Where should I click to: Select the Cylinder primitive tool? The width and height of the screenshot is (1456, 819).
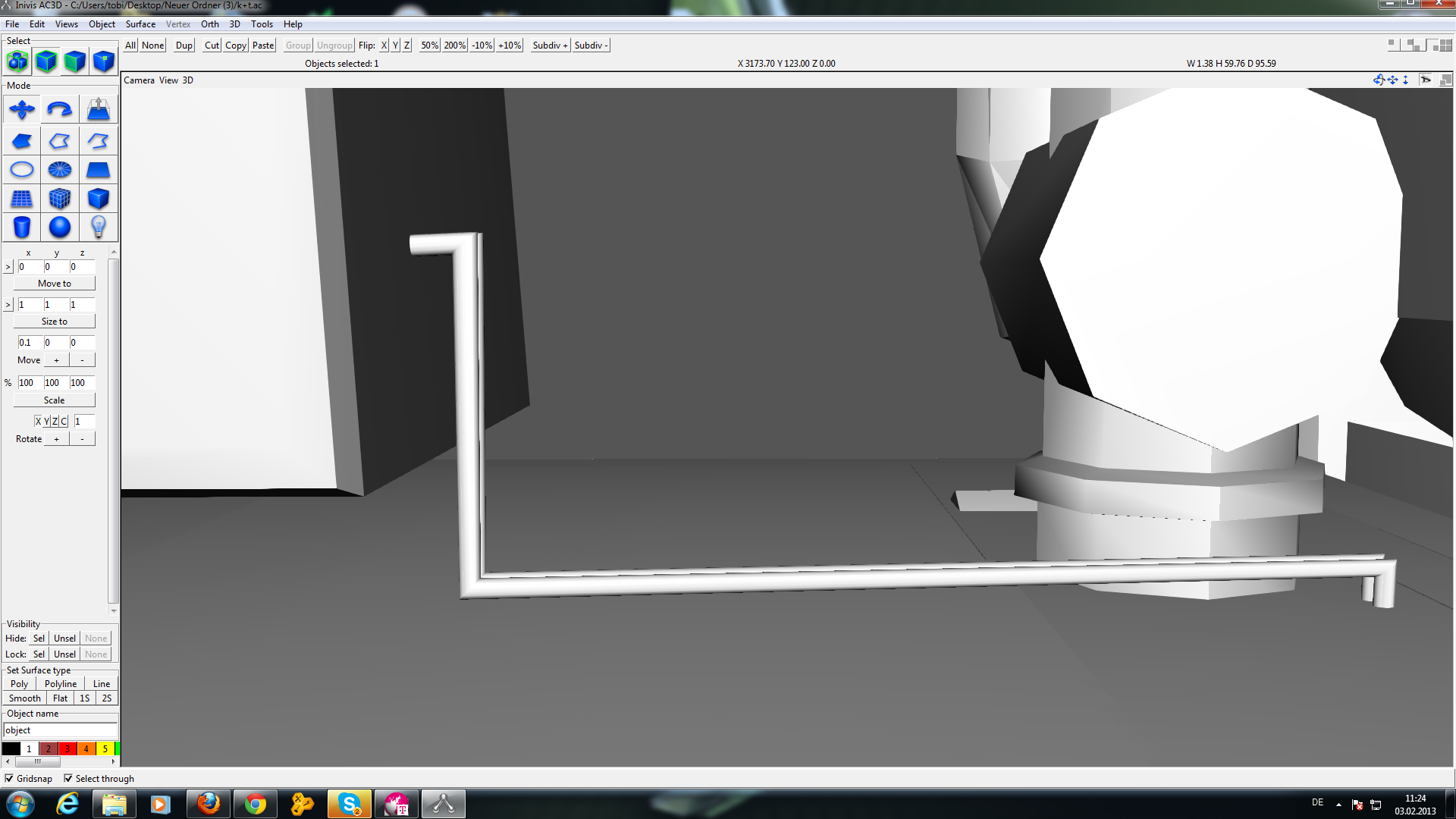tap(22, 227)
